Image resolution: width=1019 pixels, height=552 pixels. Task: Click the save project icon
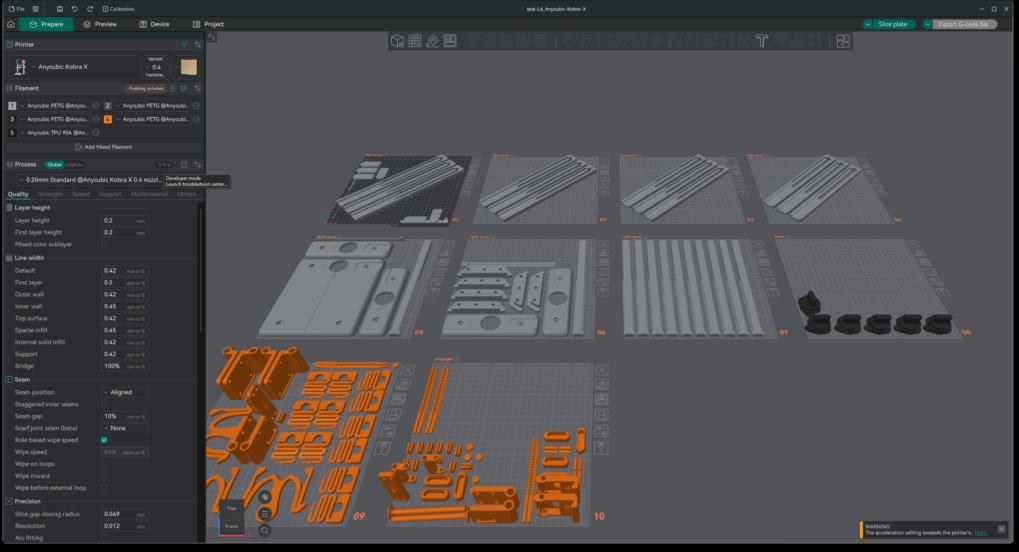point(59,9)
